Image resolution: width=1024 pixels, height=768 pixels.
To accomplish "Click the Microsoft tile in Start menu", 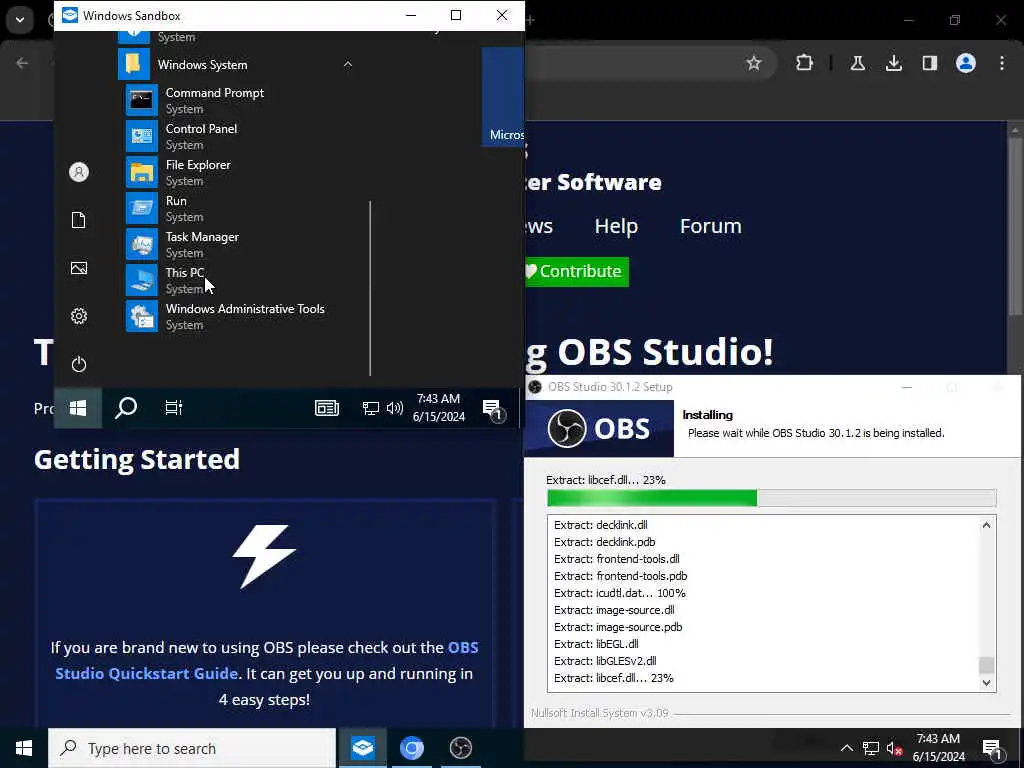I will [503, 97].
